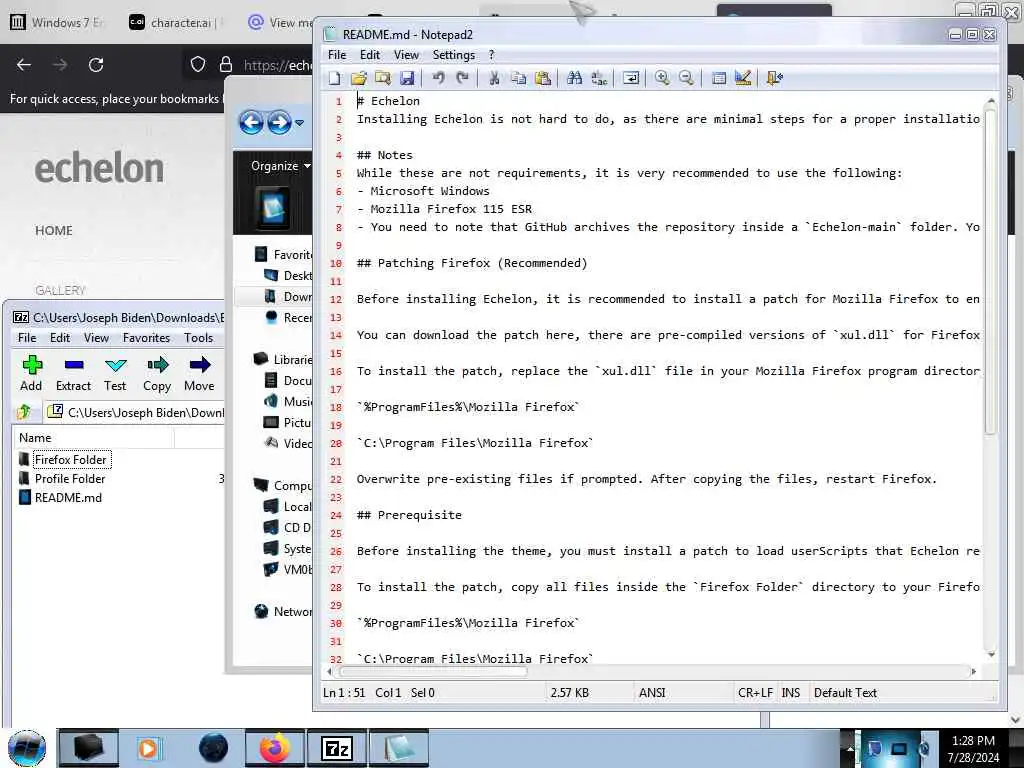
Task: Click GALLERY link on echelon page
Action: click(x=60, y=290)
